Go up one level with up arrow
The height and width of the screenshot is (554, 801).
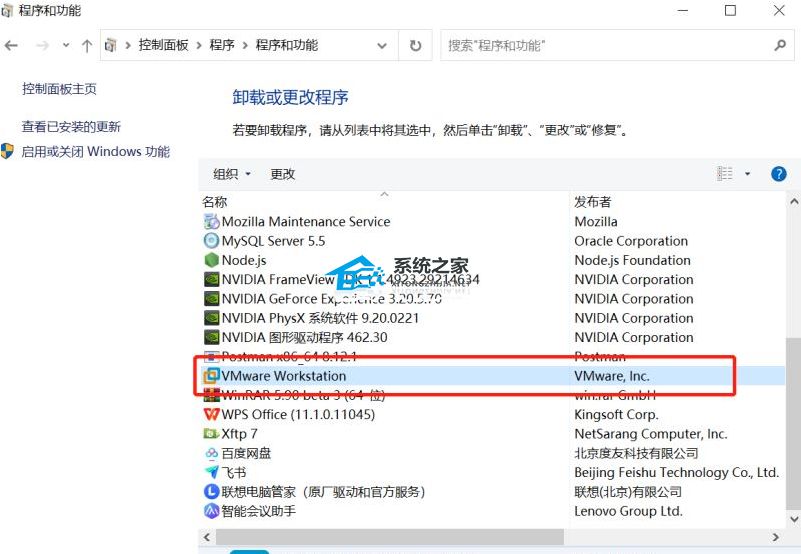coord(87,45)
